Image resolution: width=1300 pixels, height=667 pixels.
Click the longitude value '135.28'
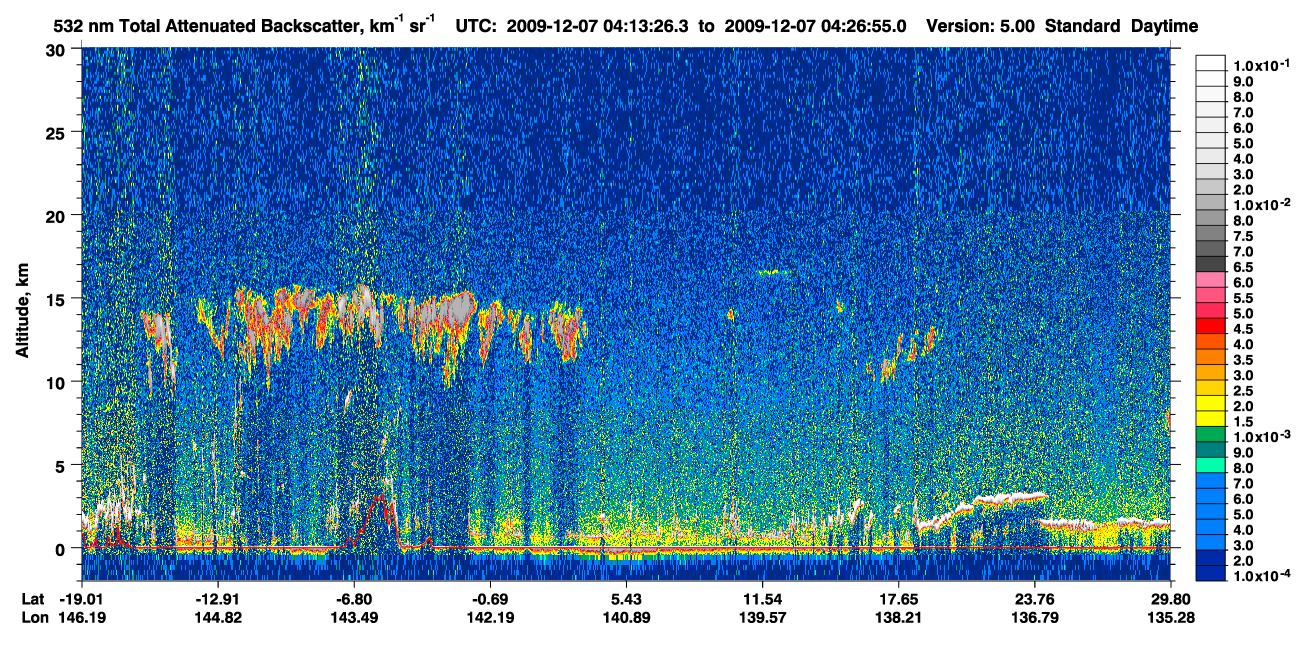click(1171, 617)
